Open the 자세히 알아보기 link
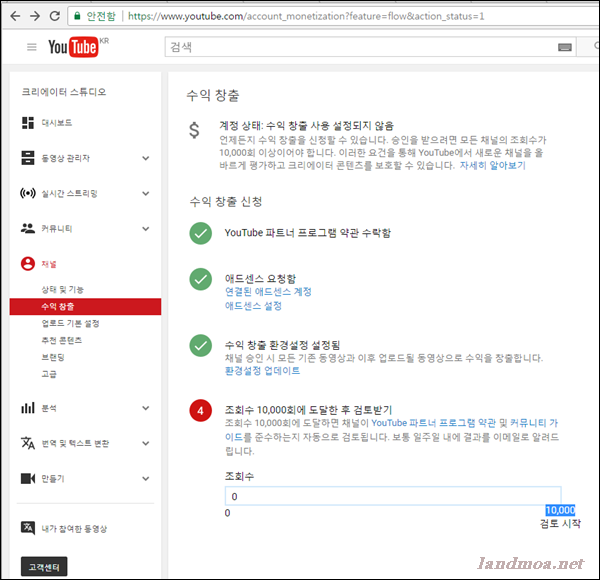The image size is (600, 580). coord(492,165)
